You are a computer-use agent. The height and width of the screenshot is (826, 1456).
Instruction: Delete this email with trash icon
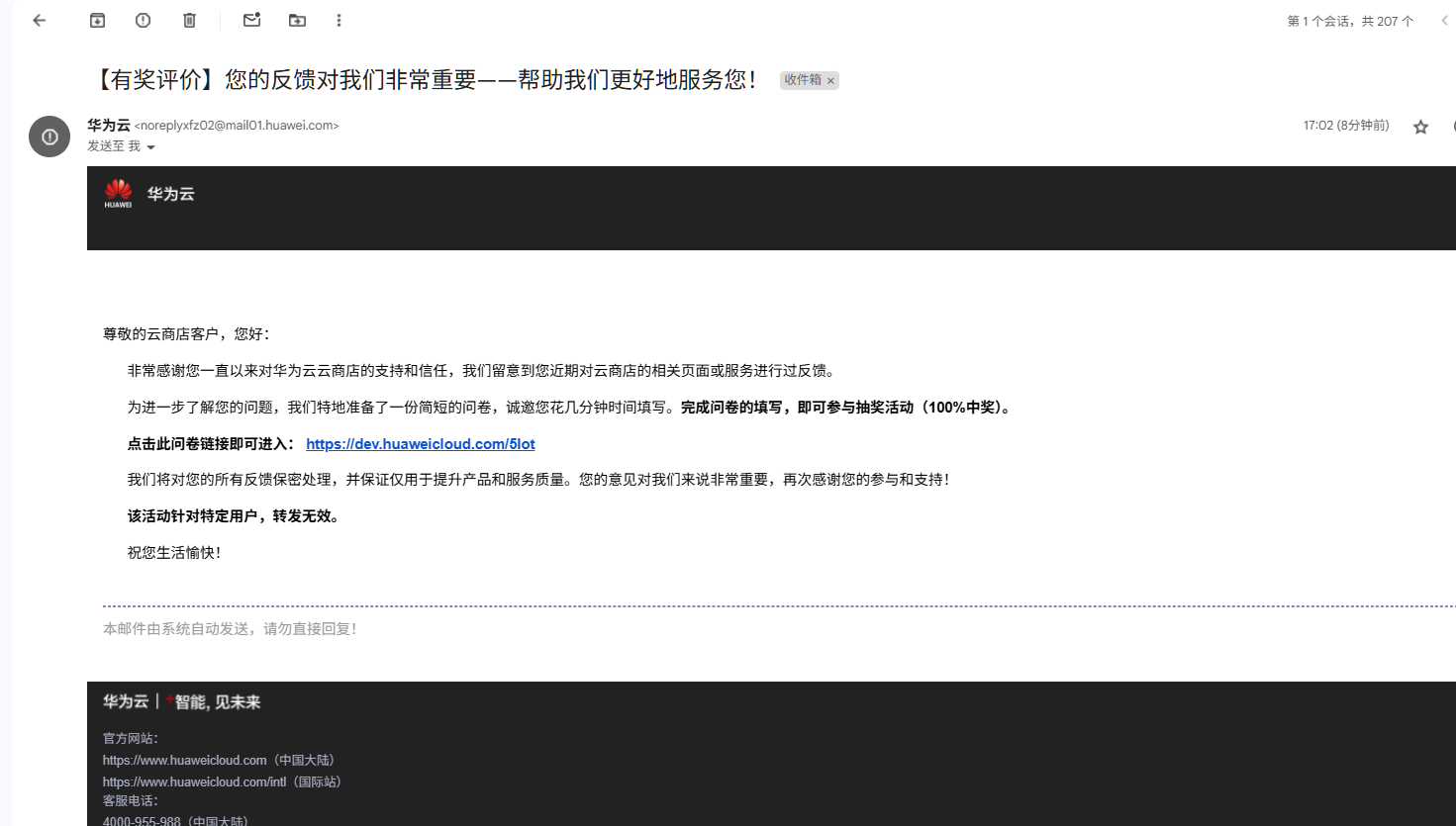coord(190,20)
